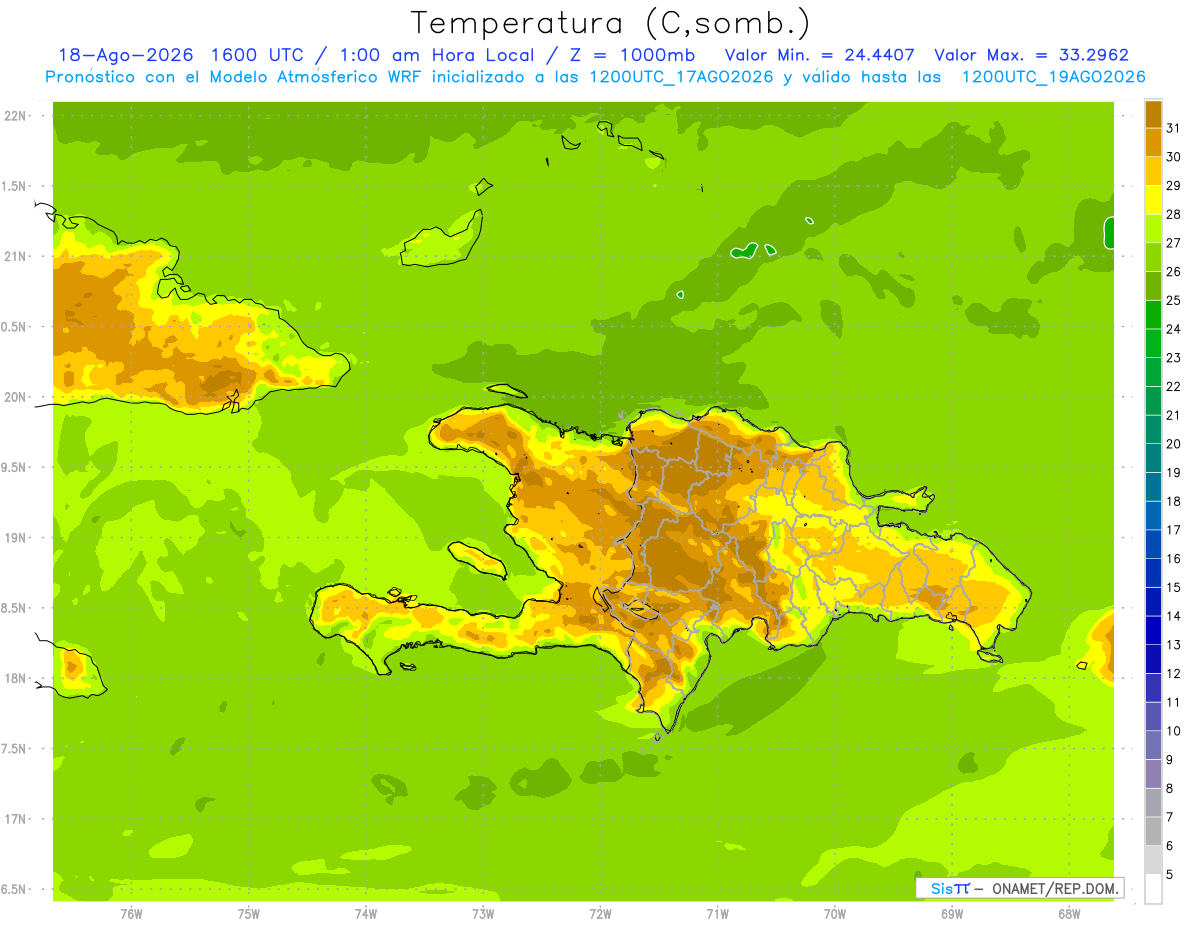Click the 'Temperatura (C,somb.)' chart title
This screenshot has height=927, width=1200.
click(x=611, y=23)
